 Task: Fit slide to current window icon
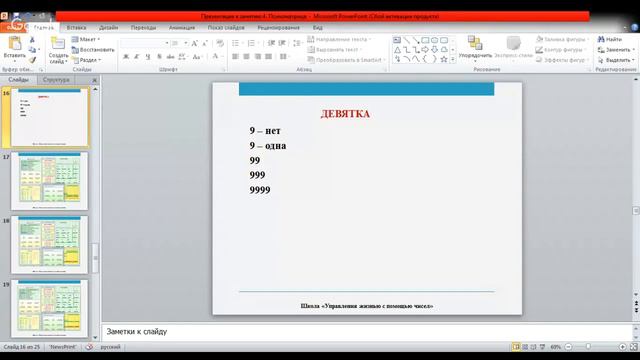pyautogui.click(x=633, y=347)
